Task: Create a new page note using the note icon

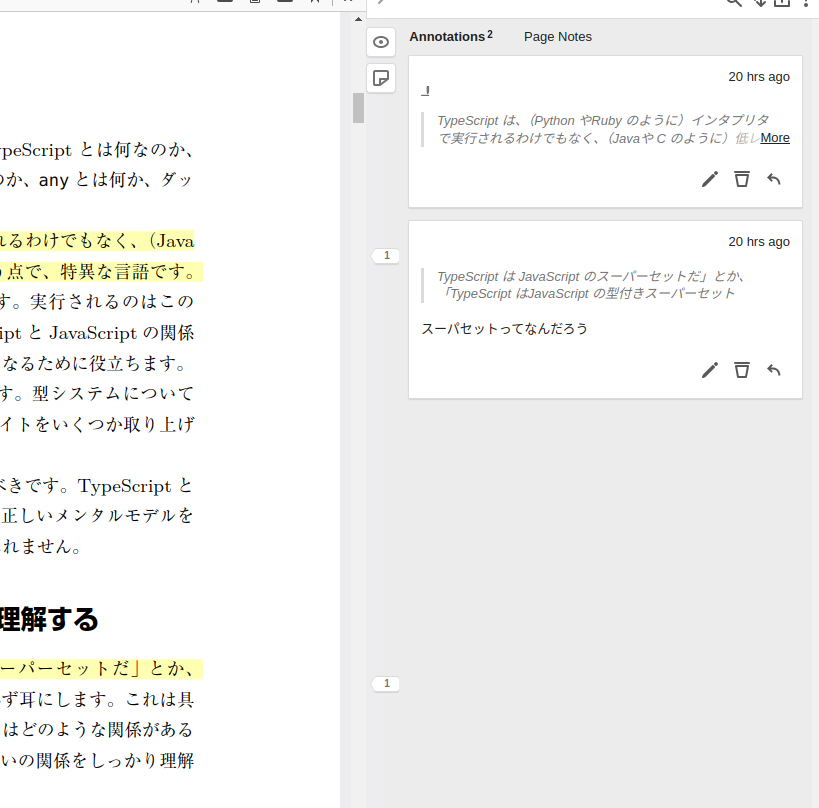Action: (381, 78)
